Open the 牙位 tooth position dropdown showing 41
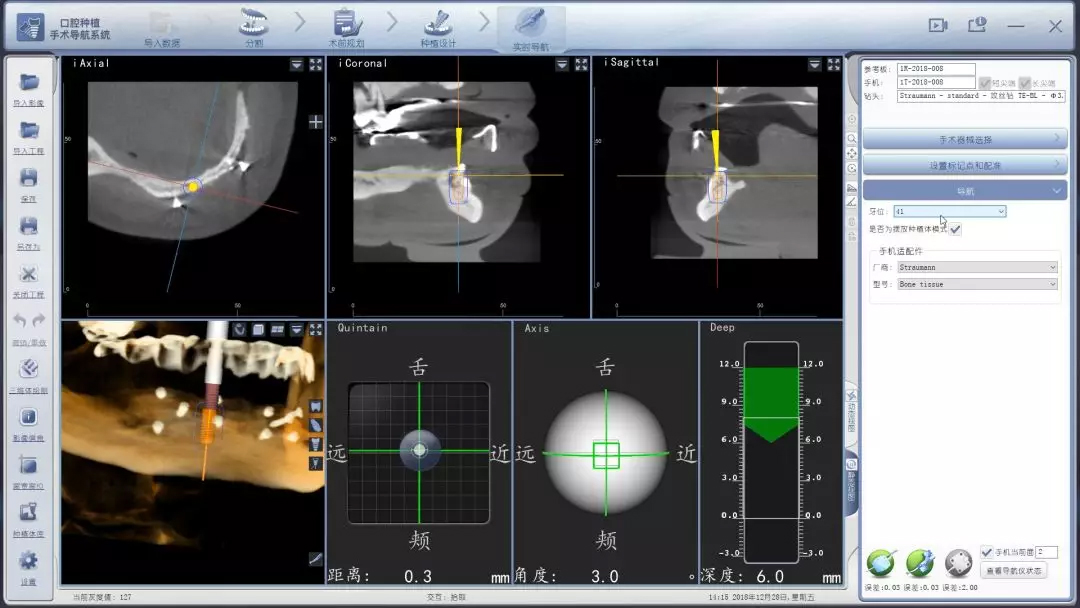Image resolution: width=1080 pixels, height=608 pixels. (950, 212)
